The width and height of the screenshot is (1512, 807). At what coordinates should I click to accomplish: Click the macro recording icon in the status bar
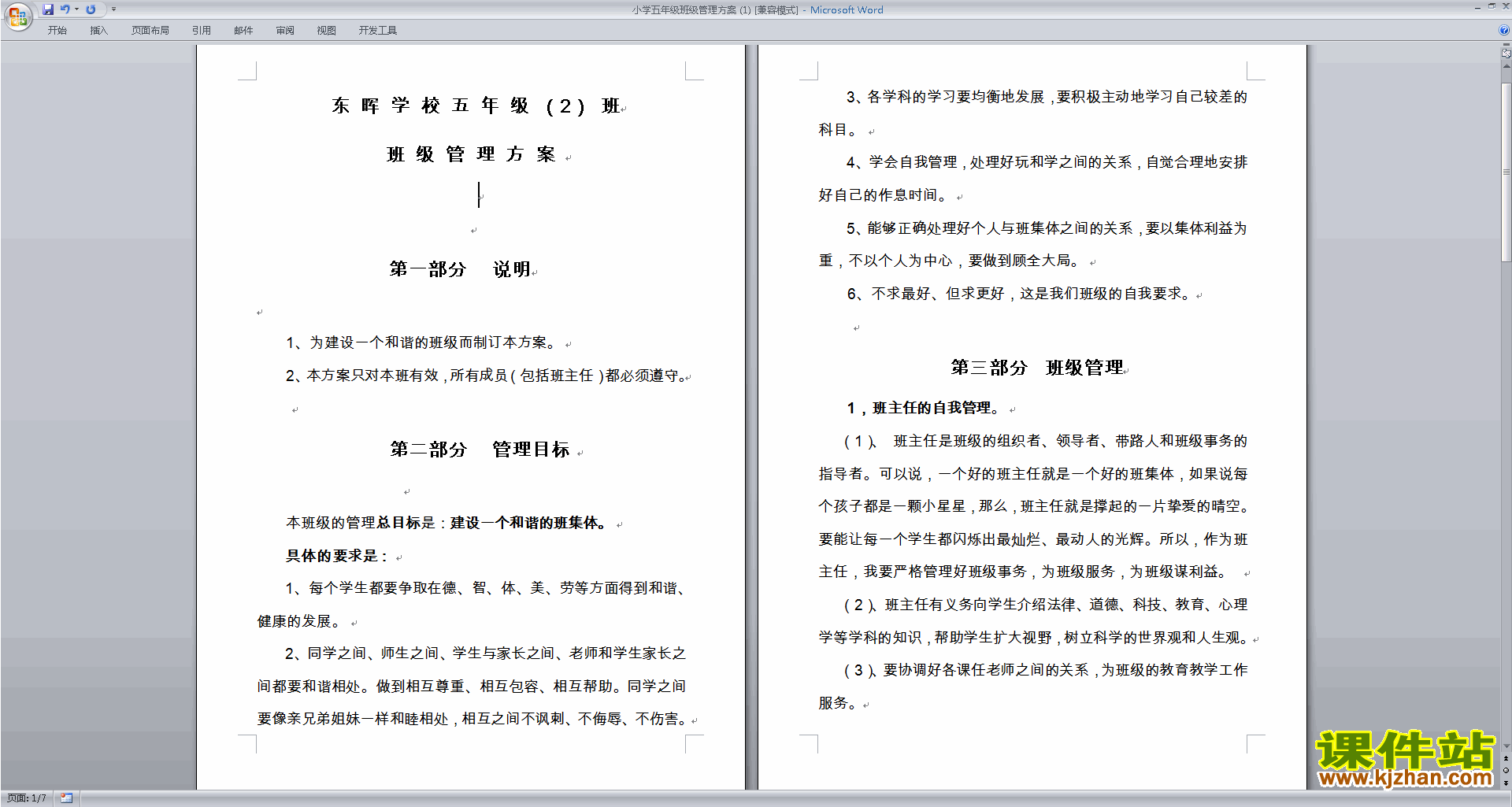coord(67,798)
